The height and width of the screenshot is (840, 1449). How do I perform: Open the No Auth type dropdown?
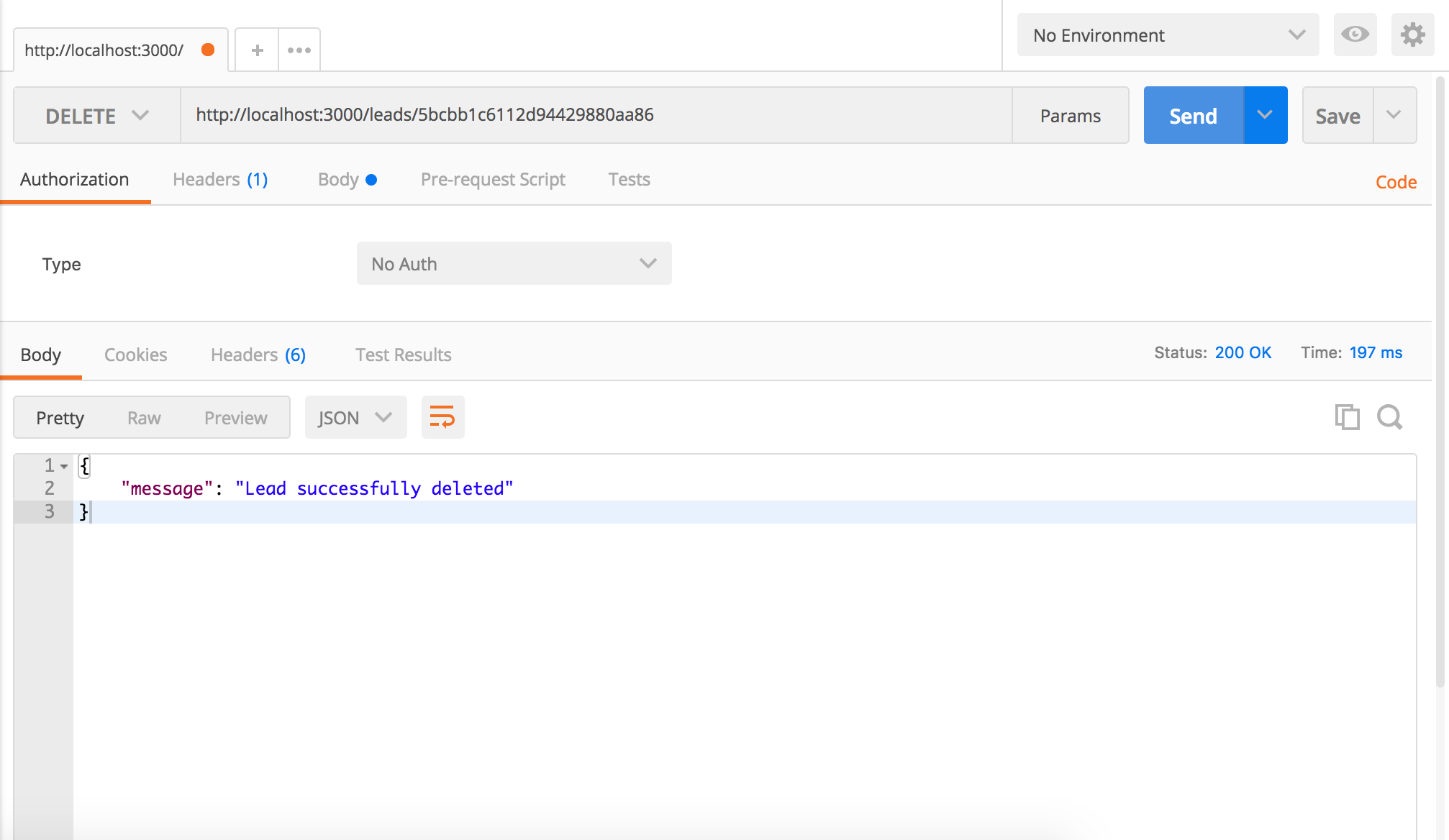(514, 264)
